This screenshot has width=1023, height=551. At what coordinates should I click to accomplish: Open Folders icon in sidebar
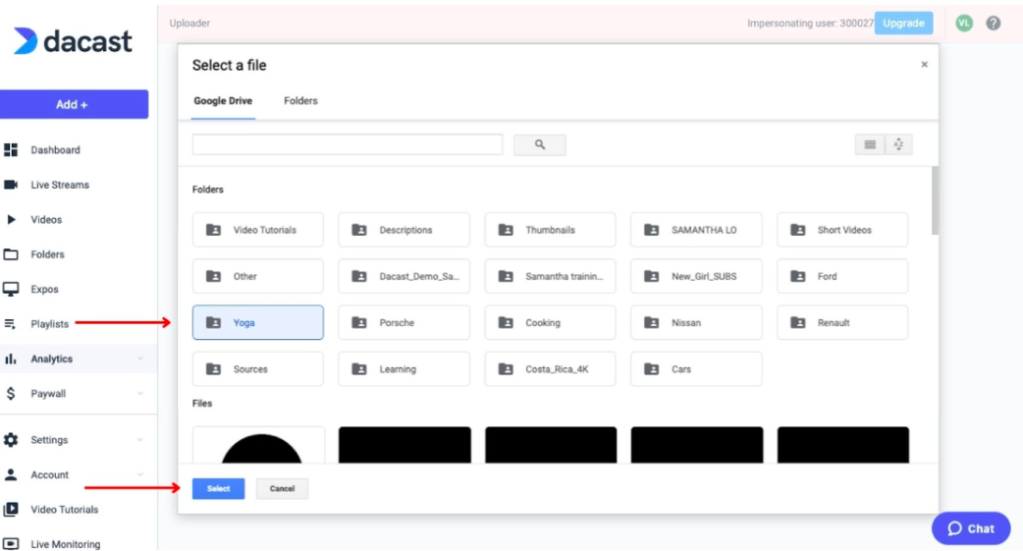11,254
